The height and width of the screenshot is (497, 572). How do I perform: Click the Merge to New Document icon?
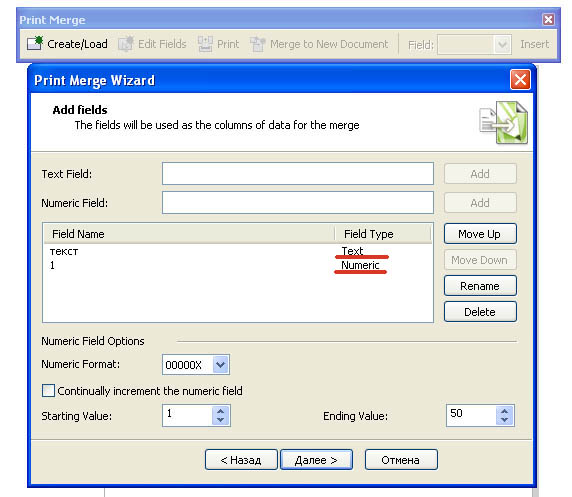pos(258,44)
